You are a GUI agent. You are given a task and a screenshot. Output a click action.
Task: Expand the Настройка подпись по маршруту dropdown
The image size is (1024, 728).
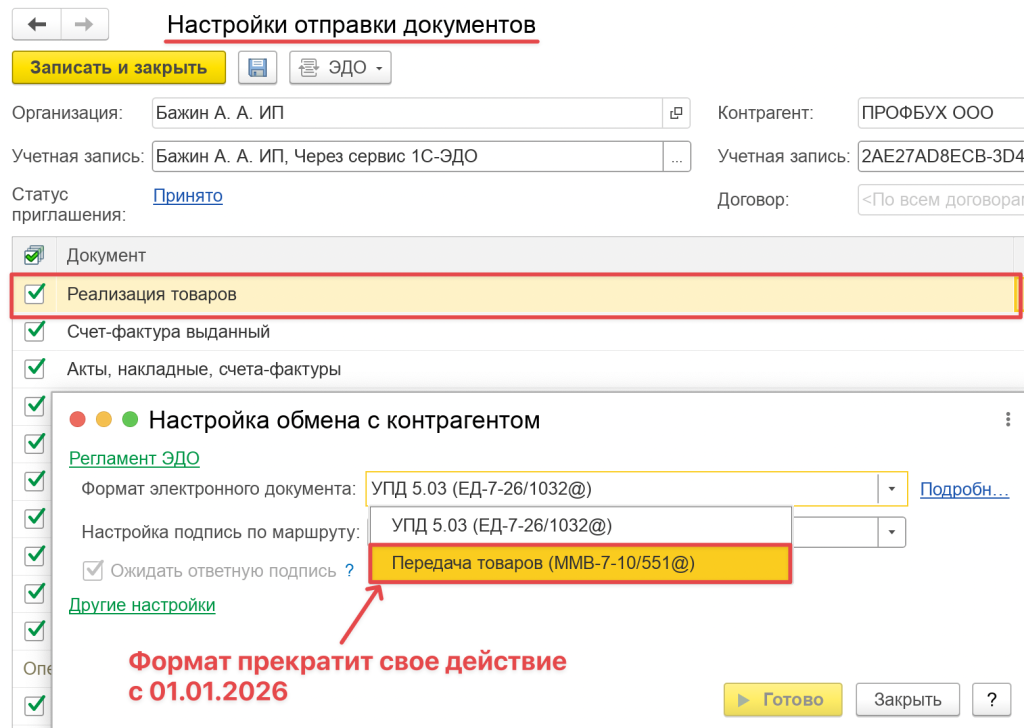click(892, 530)
